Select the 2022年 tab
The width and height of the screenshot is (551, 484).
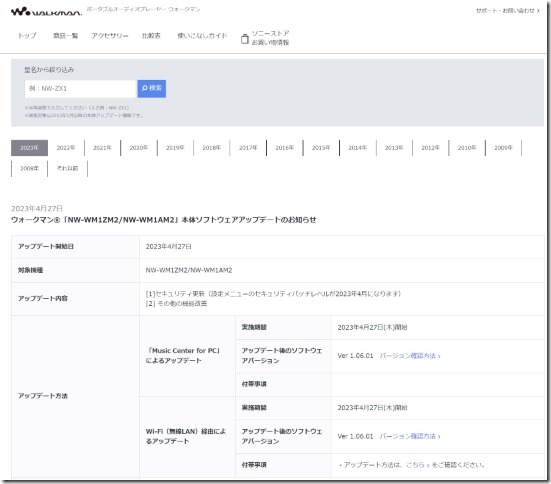(x=66, y=148)
